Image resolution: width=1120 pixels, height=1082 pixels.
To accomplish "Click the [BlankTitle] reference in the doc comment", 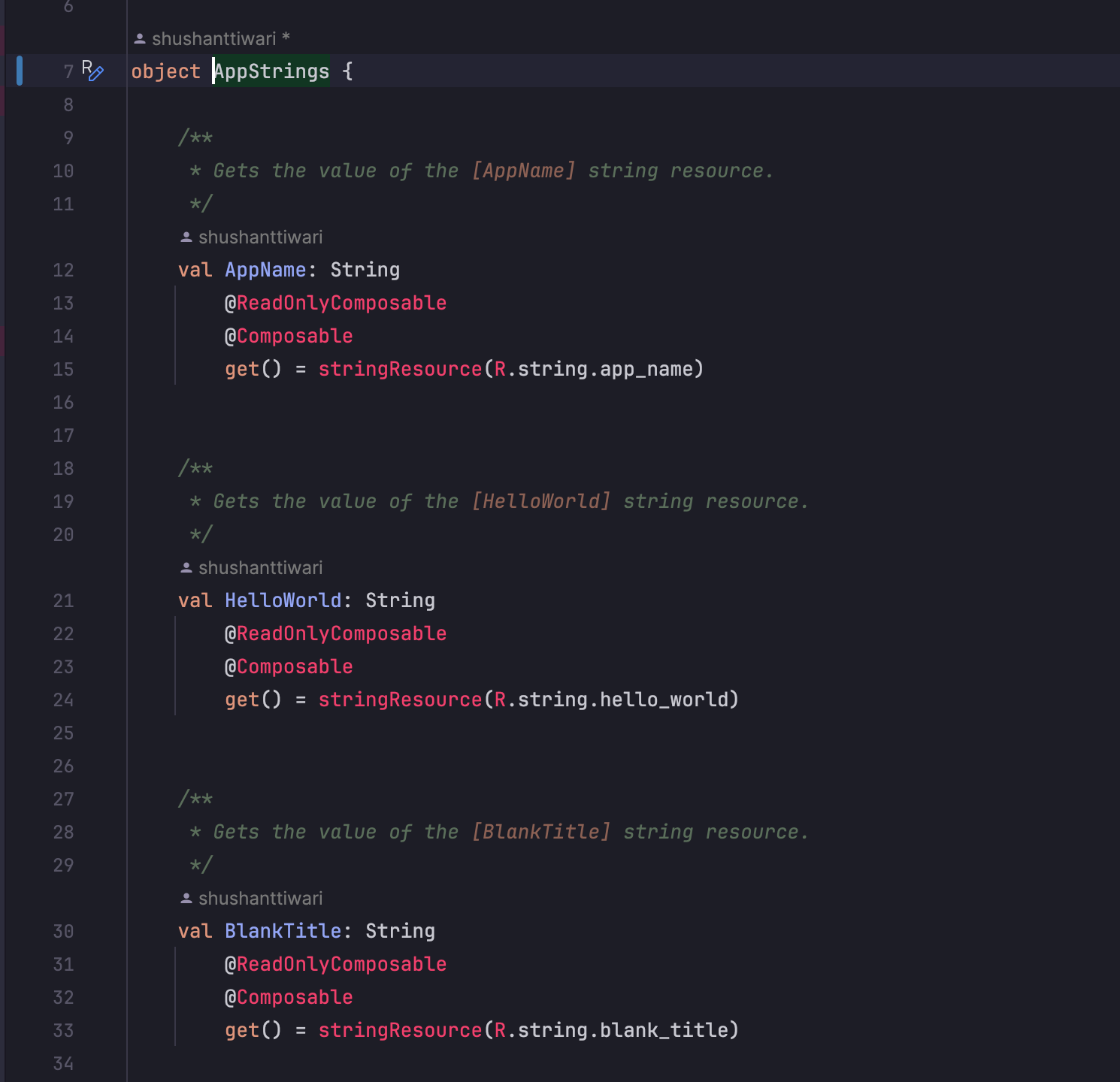I will click(541, 832).
